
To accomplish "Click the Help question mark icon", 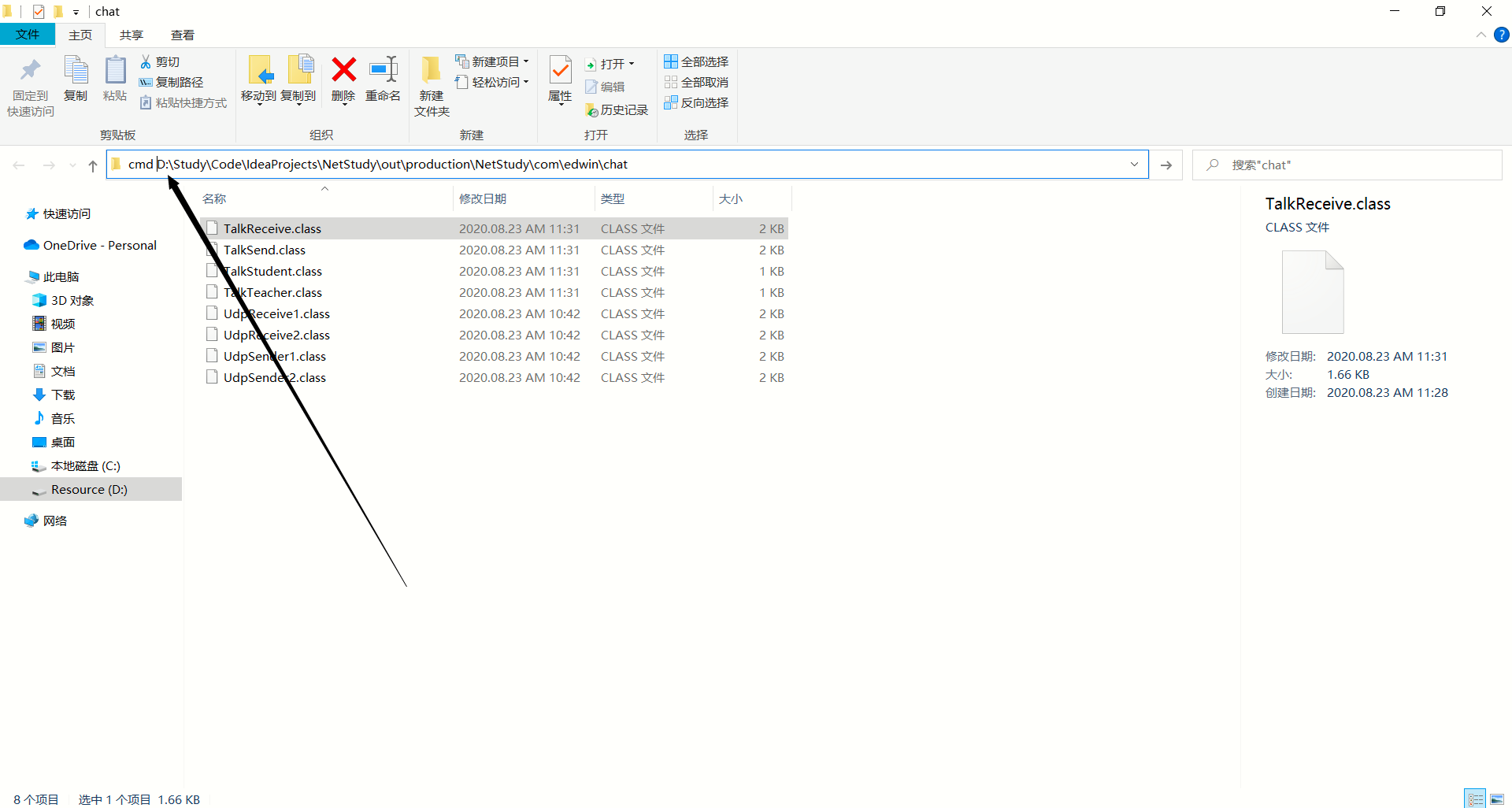I will pos(1502,35).
